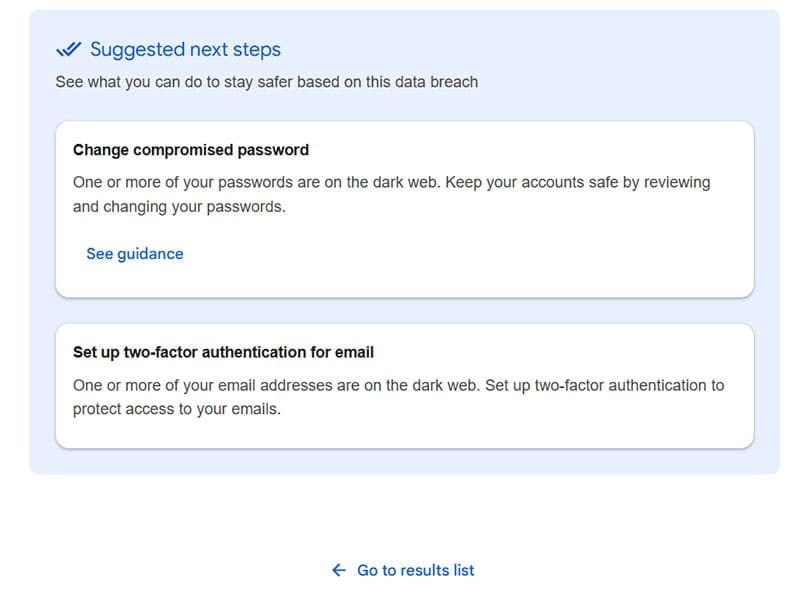Screen dimensions: 800x600
Task: Open the See guidance link
Action: [135, 254]
